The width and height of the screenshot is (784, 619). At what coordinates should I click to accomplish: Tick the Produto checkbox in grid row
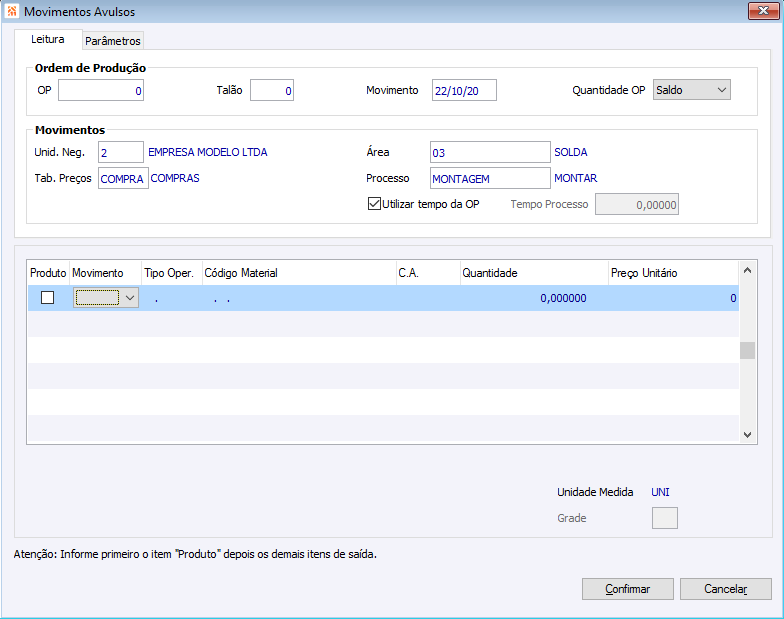point(48,298)
